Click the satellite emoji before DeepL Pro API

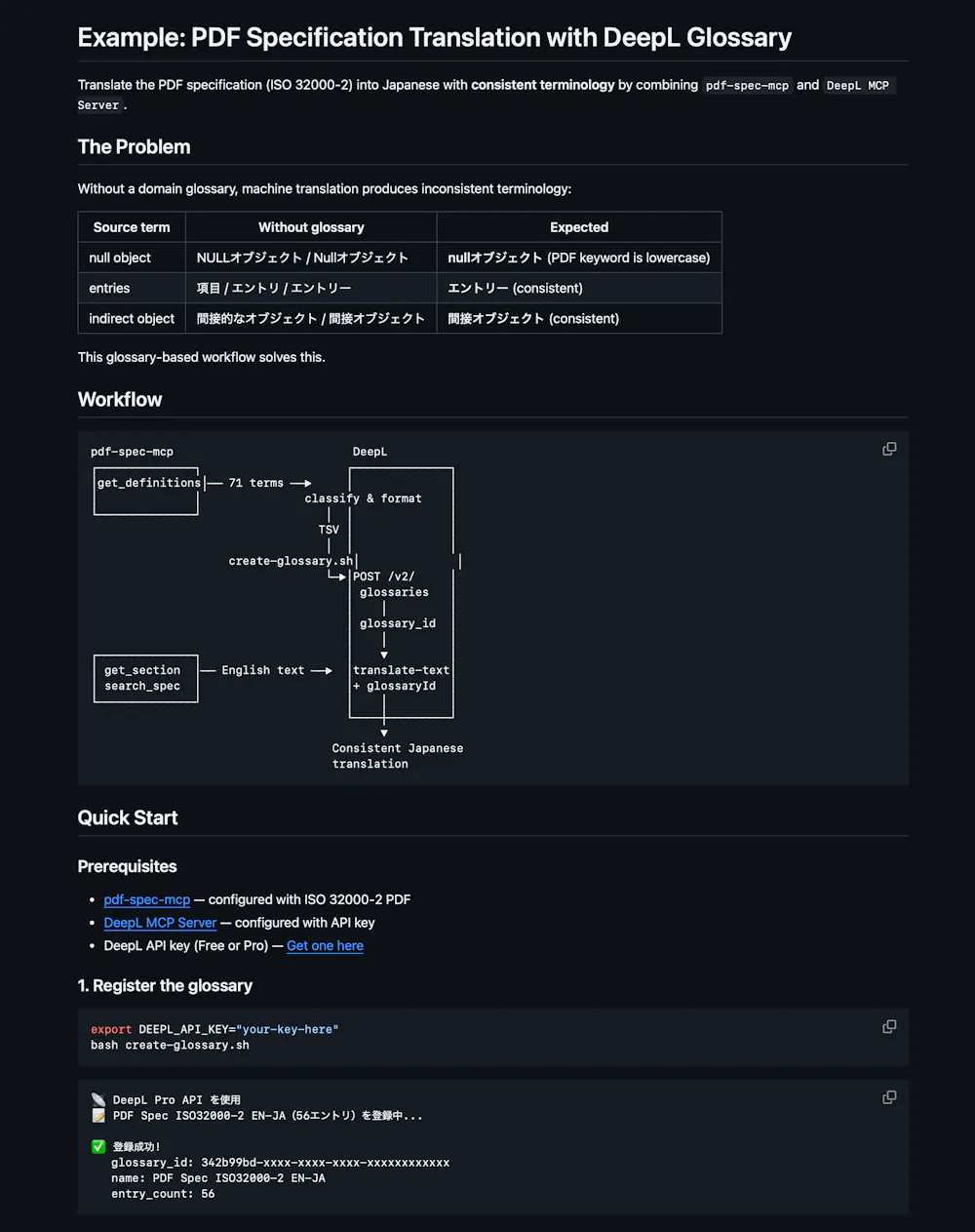click(x=98, y=1099)
